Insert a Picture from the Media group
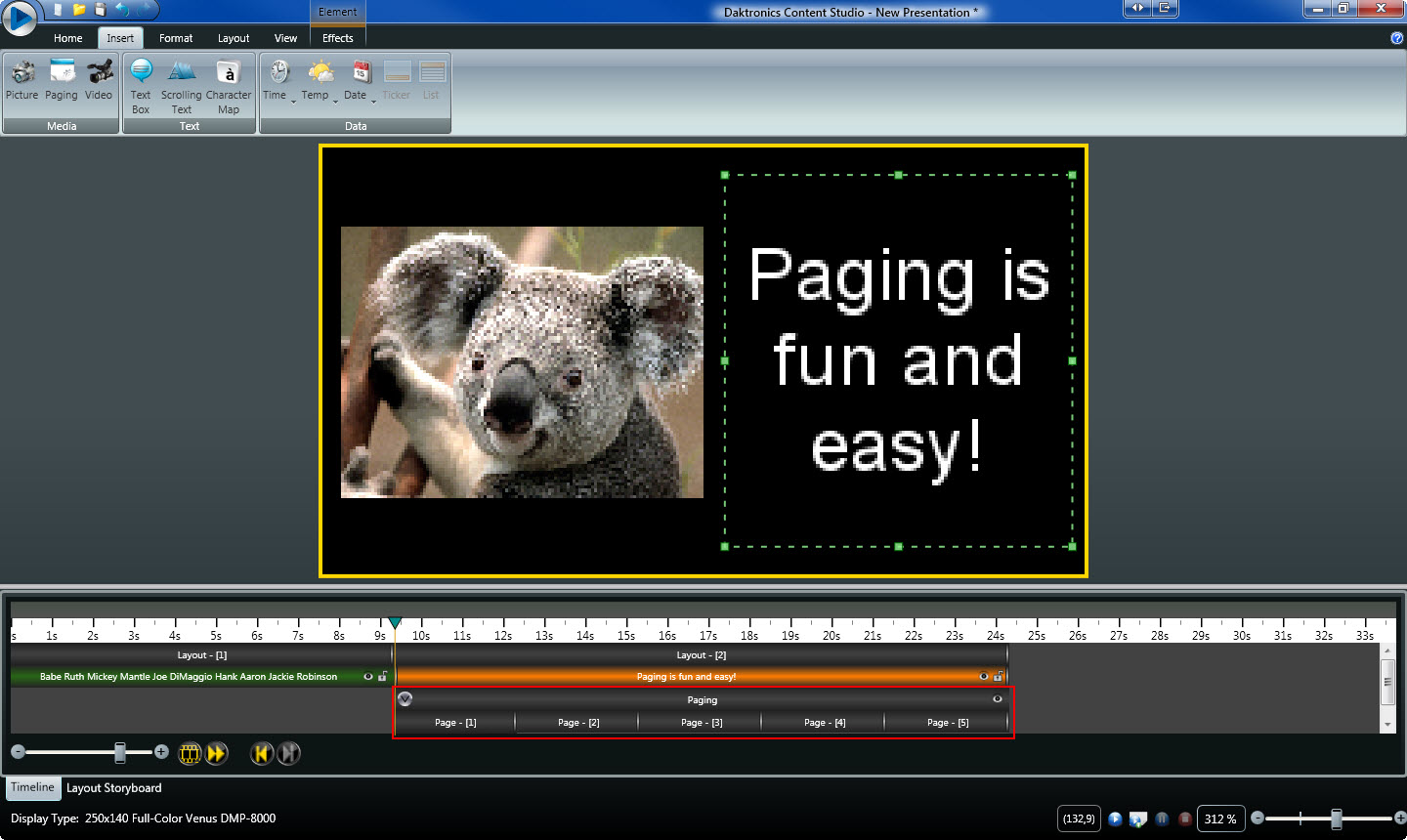This screenshot has height=840, width=1407. coord(21,80)
